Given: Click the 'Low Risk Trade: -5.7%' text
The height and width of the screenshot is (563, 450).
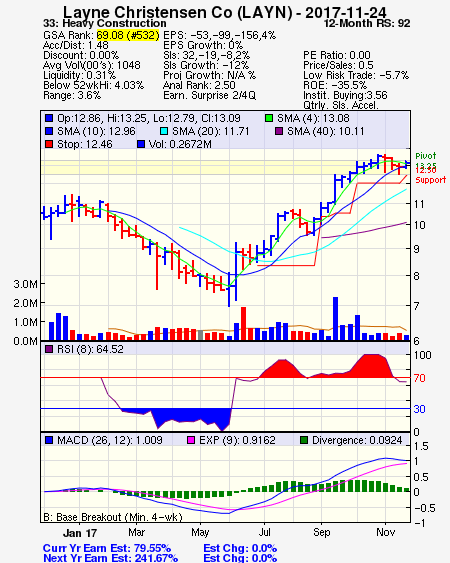Looking at the screenshot, I should [356, 75].
